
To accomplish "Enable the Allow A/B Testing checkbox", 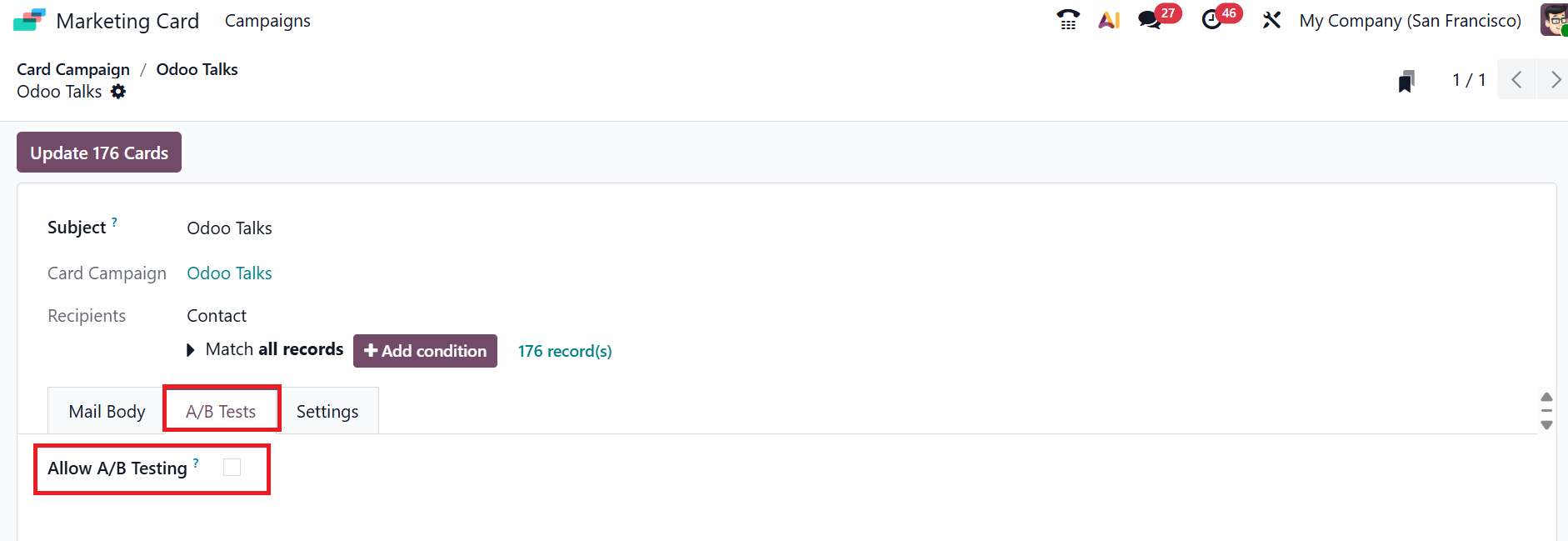I will 232,468.
